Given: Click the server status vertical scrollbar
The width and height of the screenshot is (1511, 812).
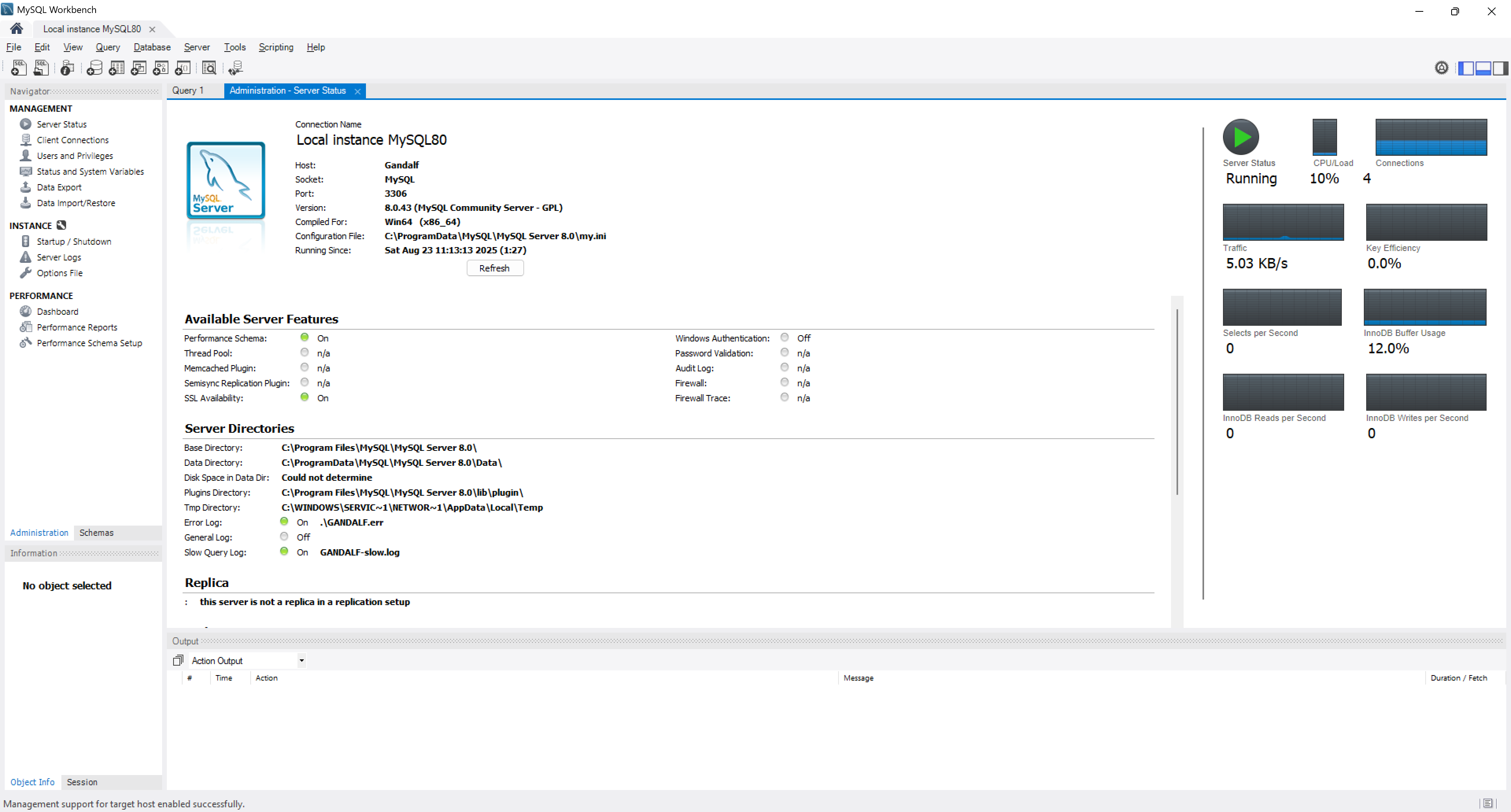Looking at the screenshot, I should tap(1177, 402).
